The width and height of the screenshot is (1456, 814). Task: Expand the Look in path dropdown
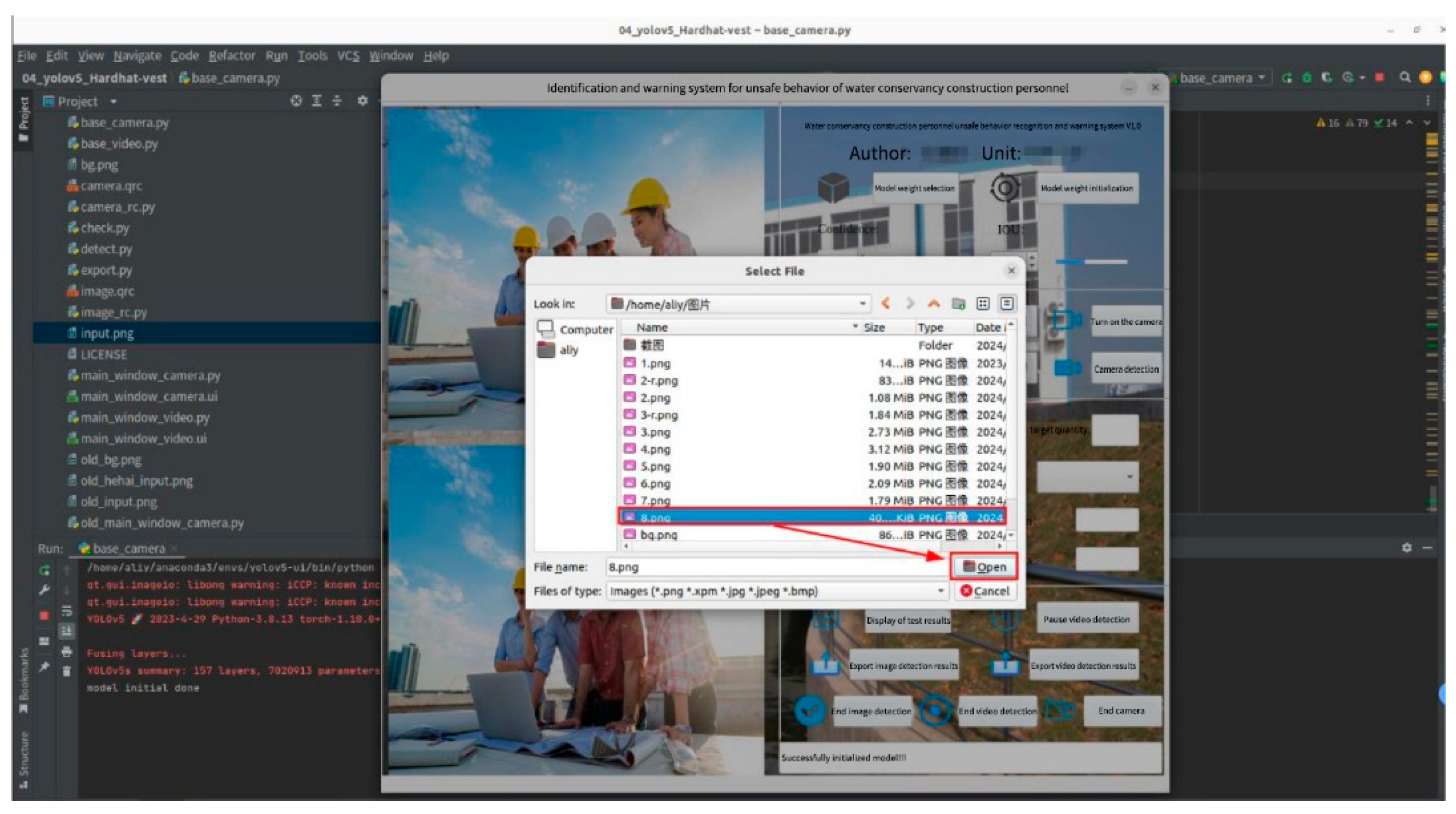coord(862,304)
